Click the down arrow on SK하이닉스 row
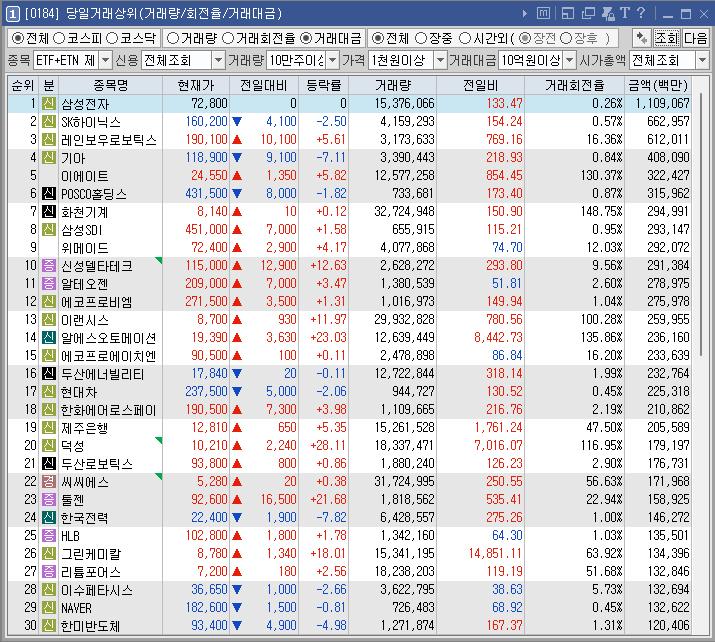Image resolution: width=715 pixels, height=642 pixels. [x=237, y=121]
